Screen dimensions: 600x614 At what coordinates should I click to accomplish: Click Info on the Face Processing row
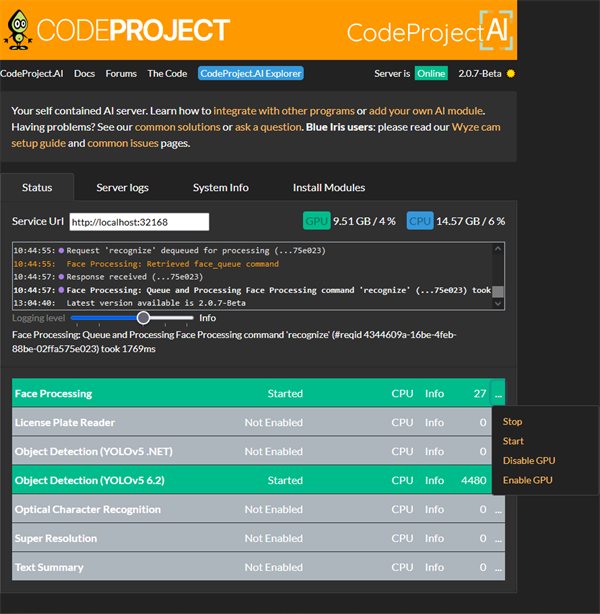pos(434,394)
